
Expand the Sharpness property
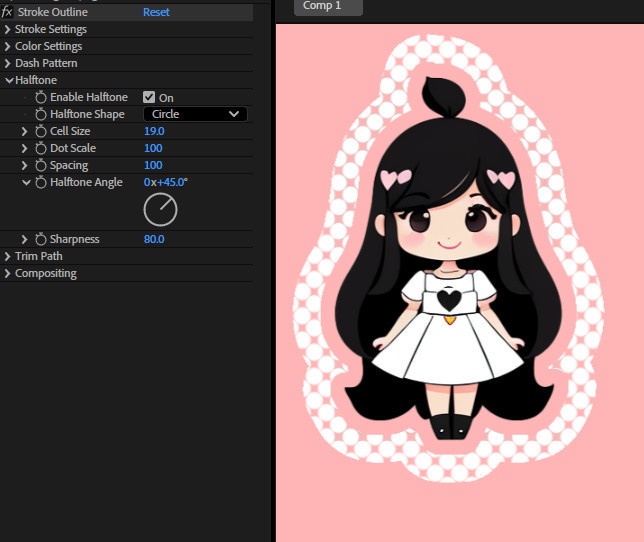click(24, 239)
